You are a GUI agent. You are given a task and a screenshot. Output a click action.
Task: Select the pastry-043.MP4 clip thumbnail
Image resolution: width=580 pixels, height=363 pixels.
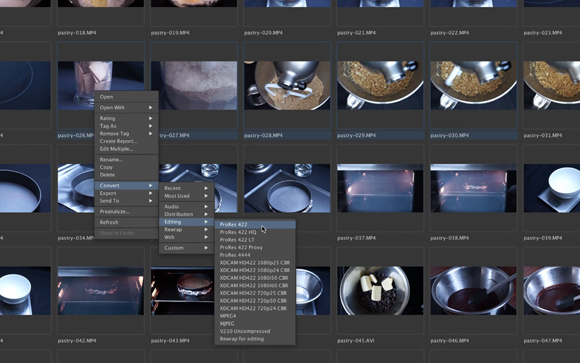tap(183, 291)
